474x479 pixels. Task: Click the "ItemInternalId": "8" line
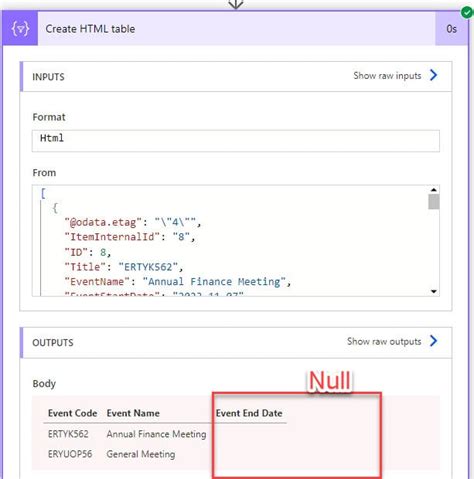click(130, 237)
